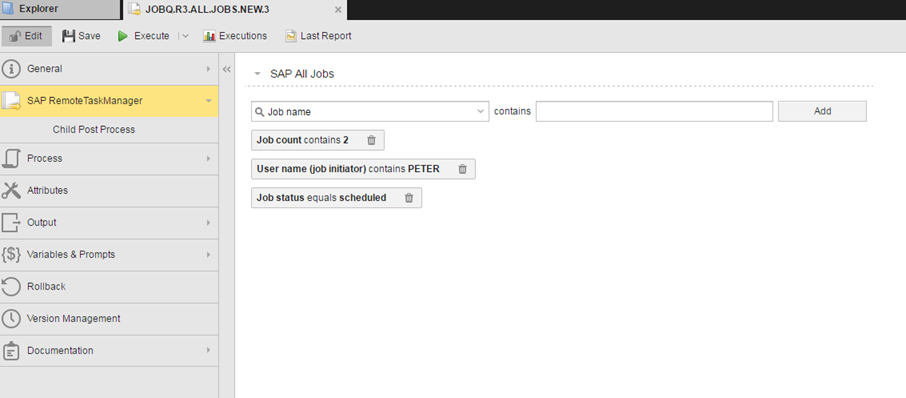Delete the Job status scheduled filter
Screen dimensions: 906x398
tap(409, 198)
